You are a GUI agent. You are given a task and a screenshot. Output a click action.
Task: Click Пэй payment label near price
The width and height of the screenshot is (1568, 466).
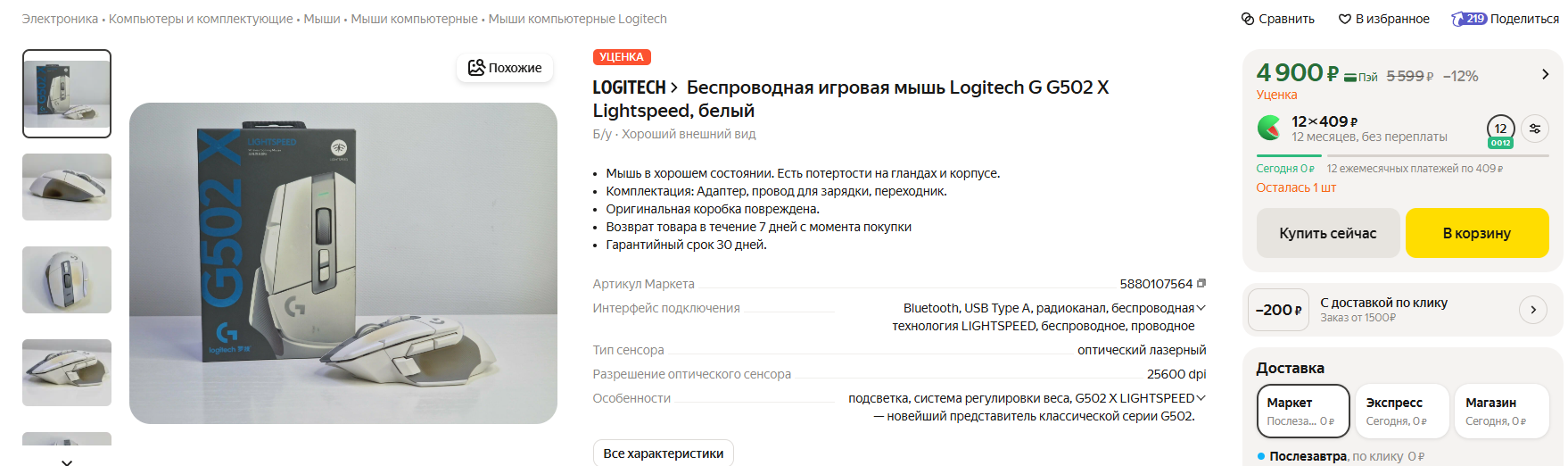pos(1361,77)
